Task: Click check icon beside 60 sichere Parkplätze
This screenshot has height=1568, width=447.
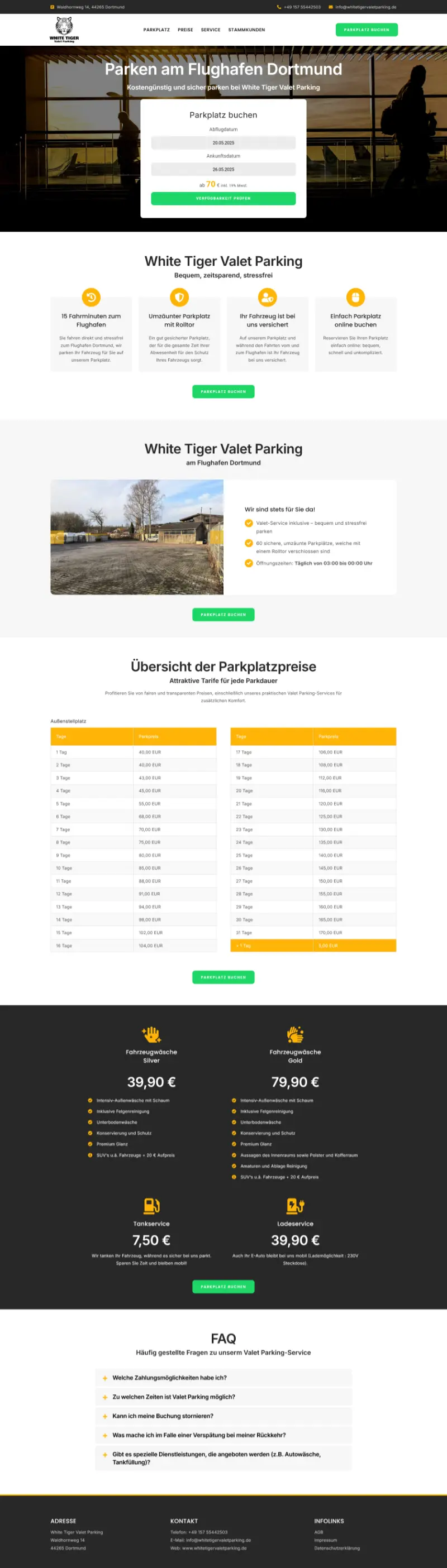Action: coord(249,543)
